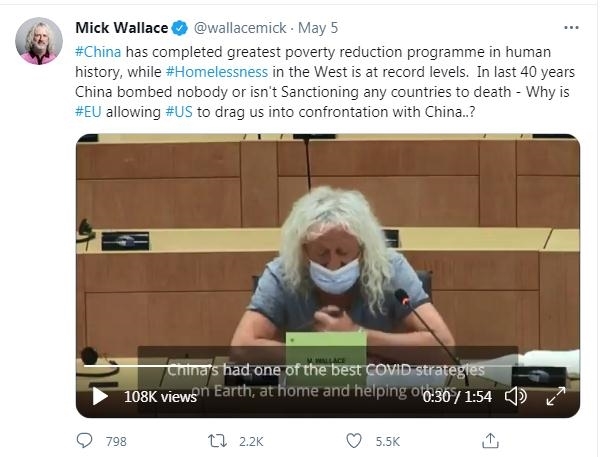Open the May 5 timestamp link

click(318, 28)
